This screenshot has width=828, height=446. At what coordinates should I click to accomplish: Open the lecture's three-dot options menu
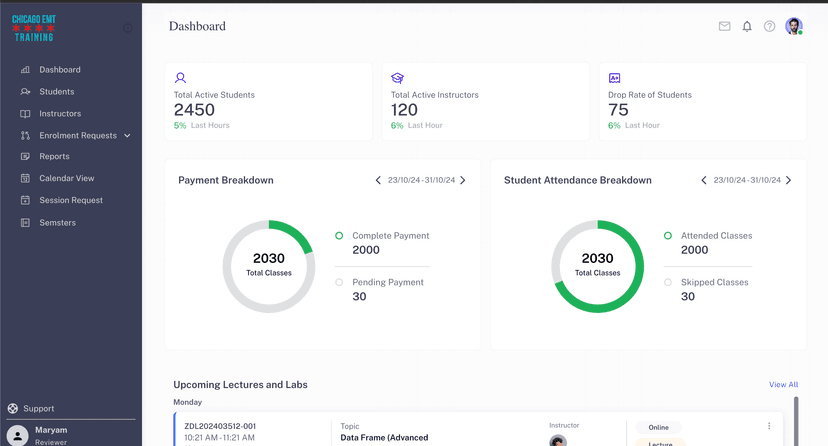point(769,426)
